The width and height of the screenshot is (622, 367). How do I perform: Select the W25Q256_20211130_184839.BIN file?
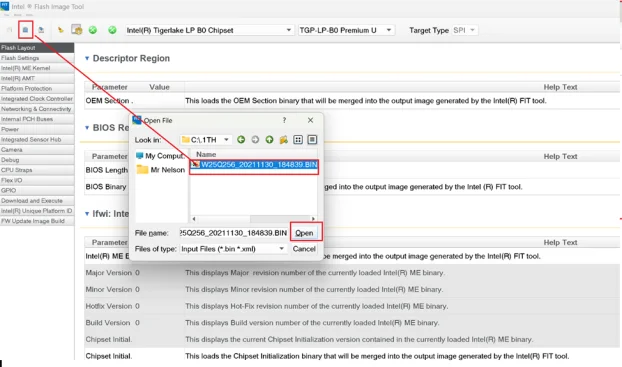[254, 164]
